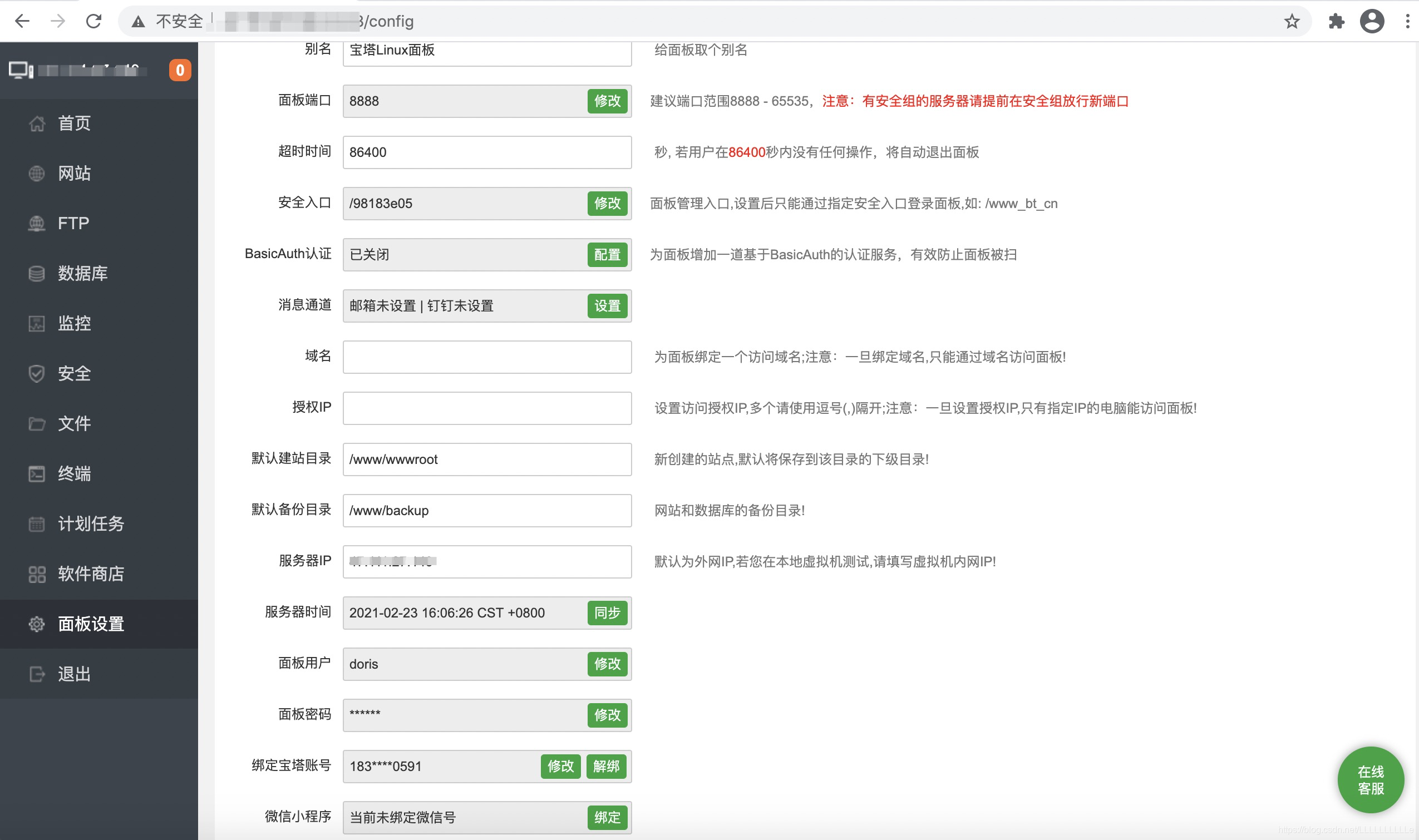The image size is (1419, 840).
Task: Open the Chrome three-dot menu
Action: (x=1408, y=22)
